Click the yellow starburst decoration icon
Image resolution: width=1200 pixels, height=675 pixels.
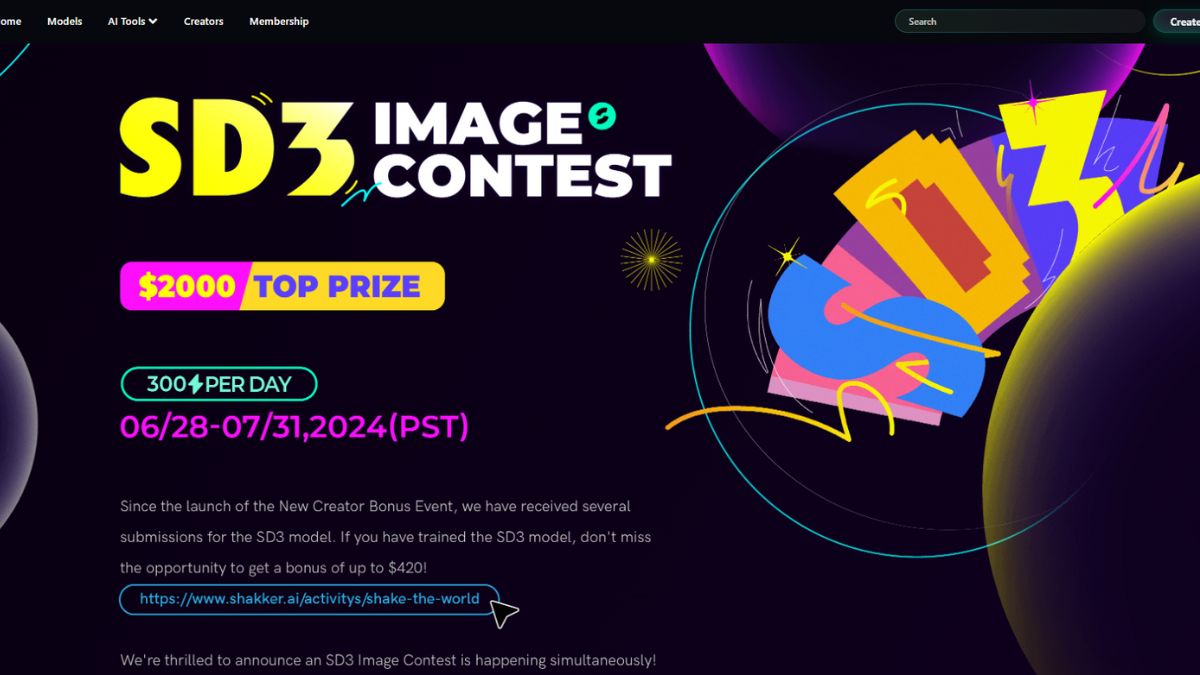click(x=651, y=260)
